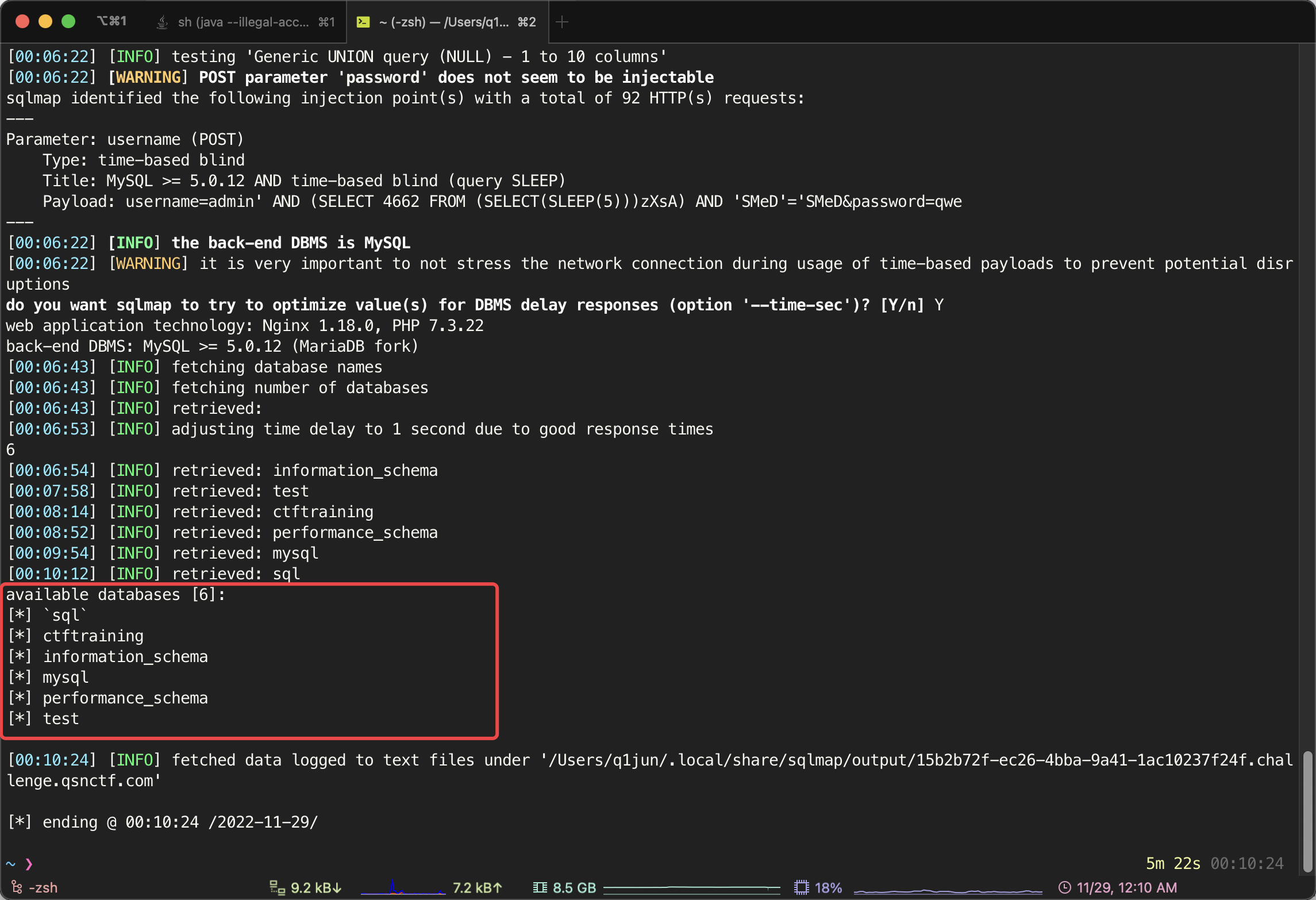Click 'back-end DBMS: MySQL >= 5.0.12' line
1316x900 pixels.
[213, 347]
